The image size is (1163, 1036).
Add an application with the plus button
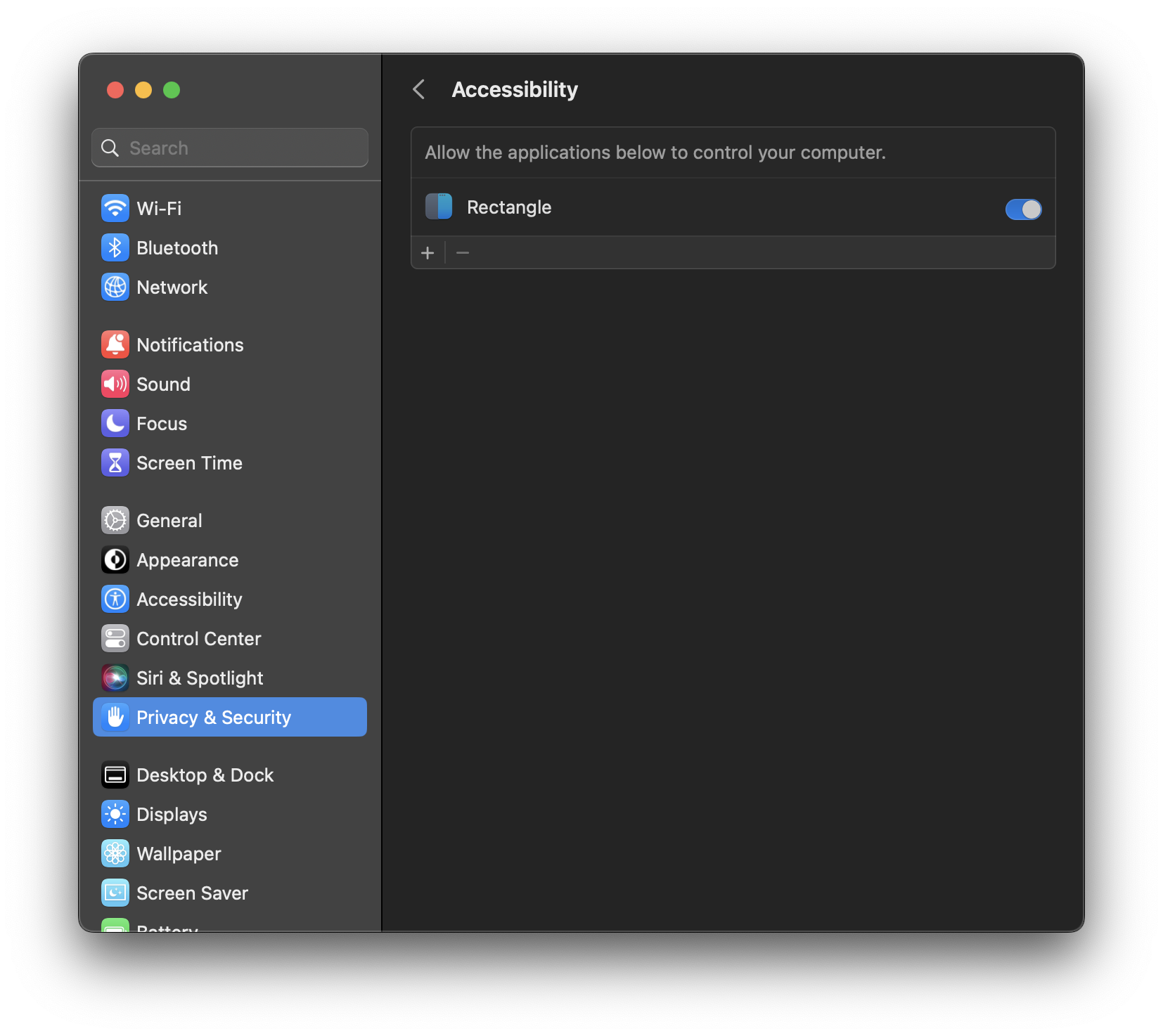click(428, 252)
